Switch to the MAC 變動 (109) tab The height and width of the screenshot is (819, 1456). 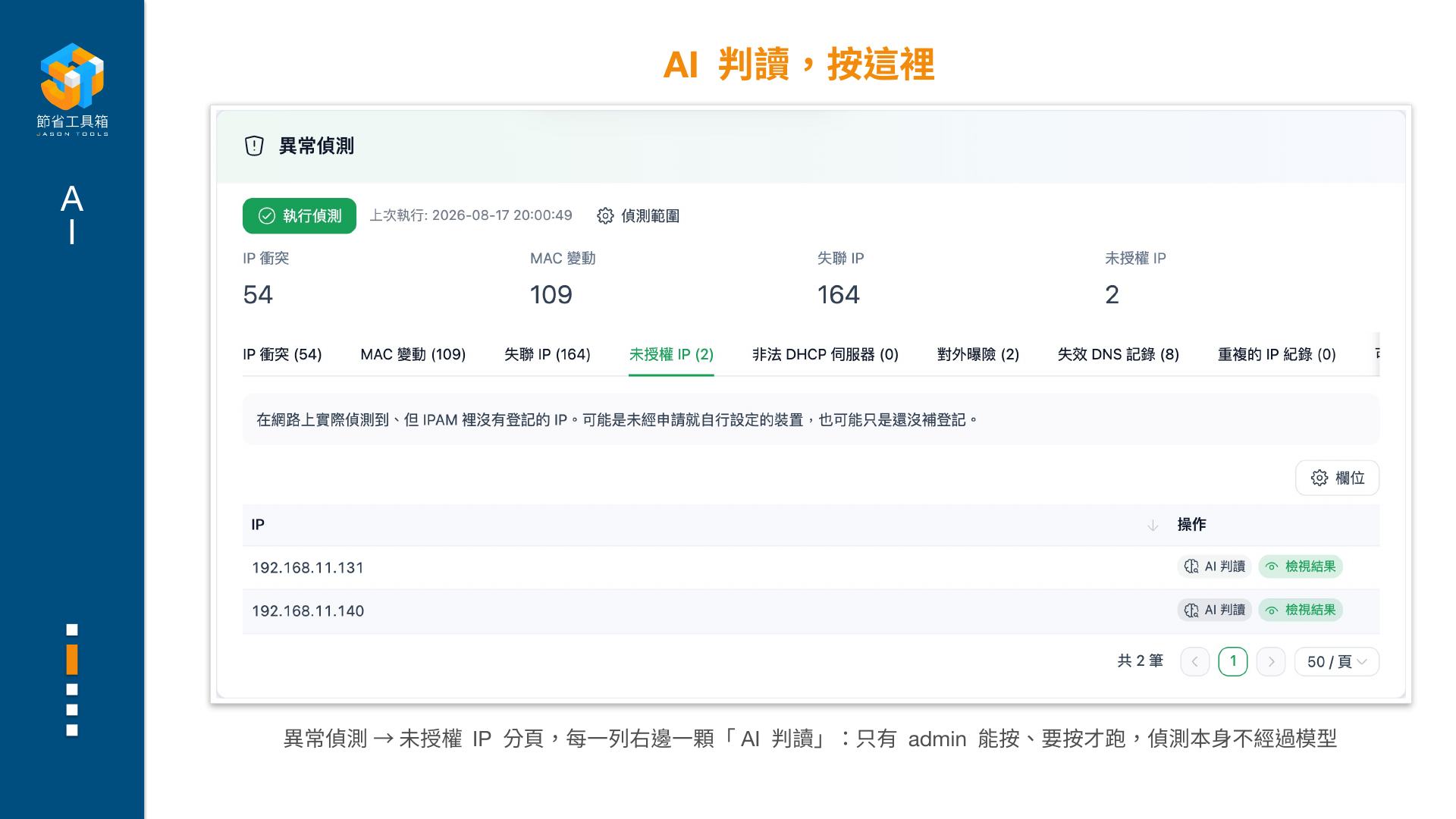(413, 354)
